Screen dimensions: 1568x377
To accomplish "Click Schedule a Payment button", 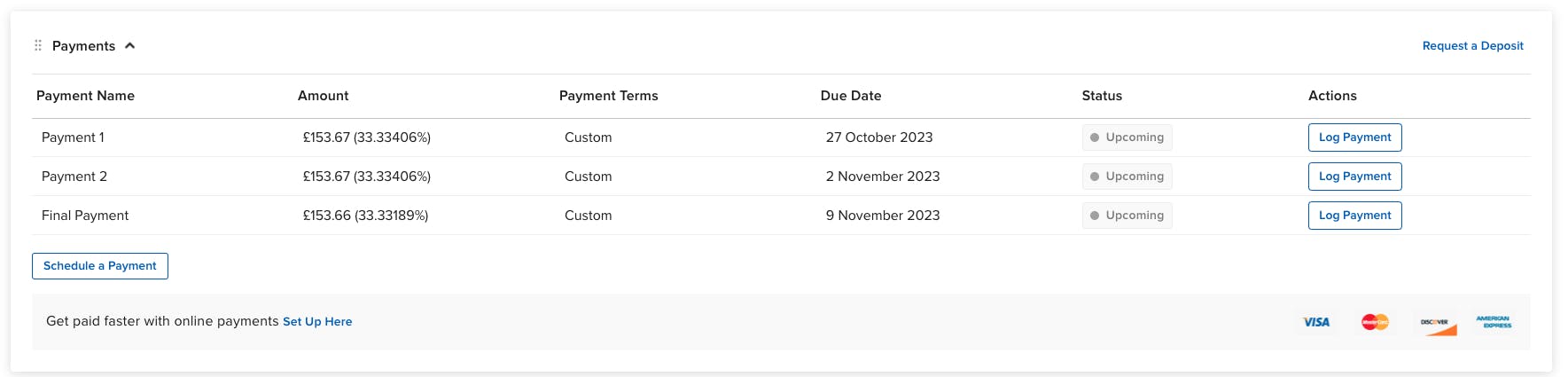I will tap(100, 266).
